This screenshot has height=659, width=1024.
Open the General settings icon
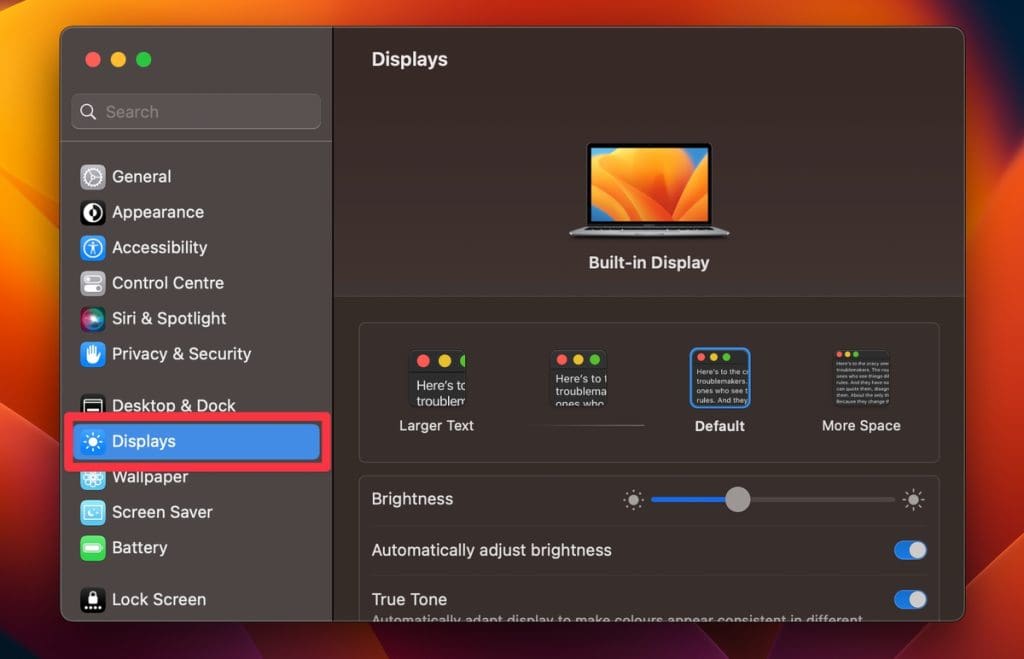click(x=93, y=177)
